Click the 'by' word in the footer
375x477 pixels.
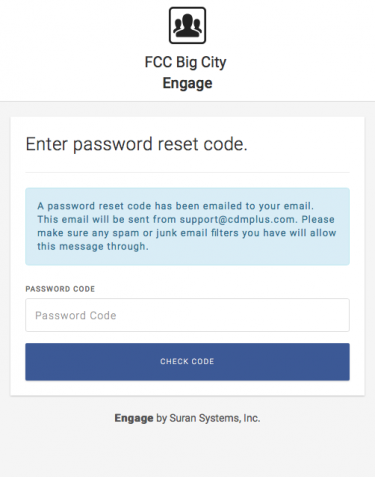click(x=161, y=418)
